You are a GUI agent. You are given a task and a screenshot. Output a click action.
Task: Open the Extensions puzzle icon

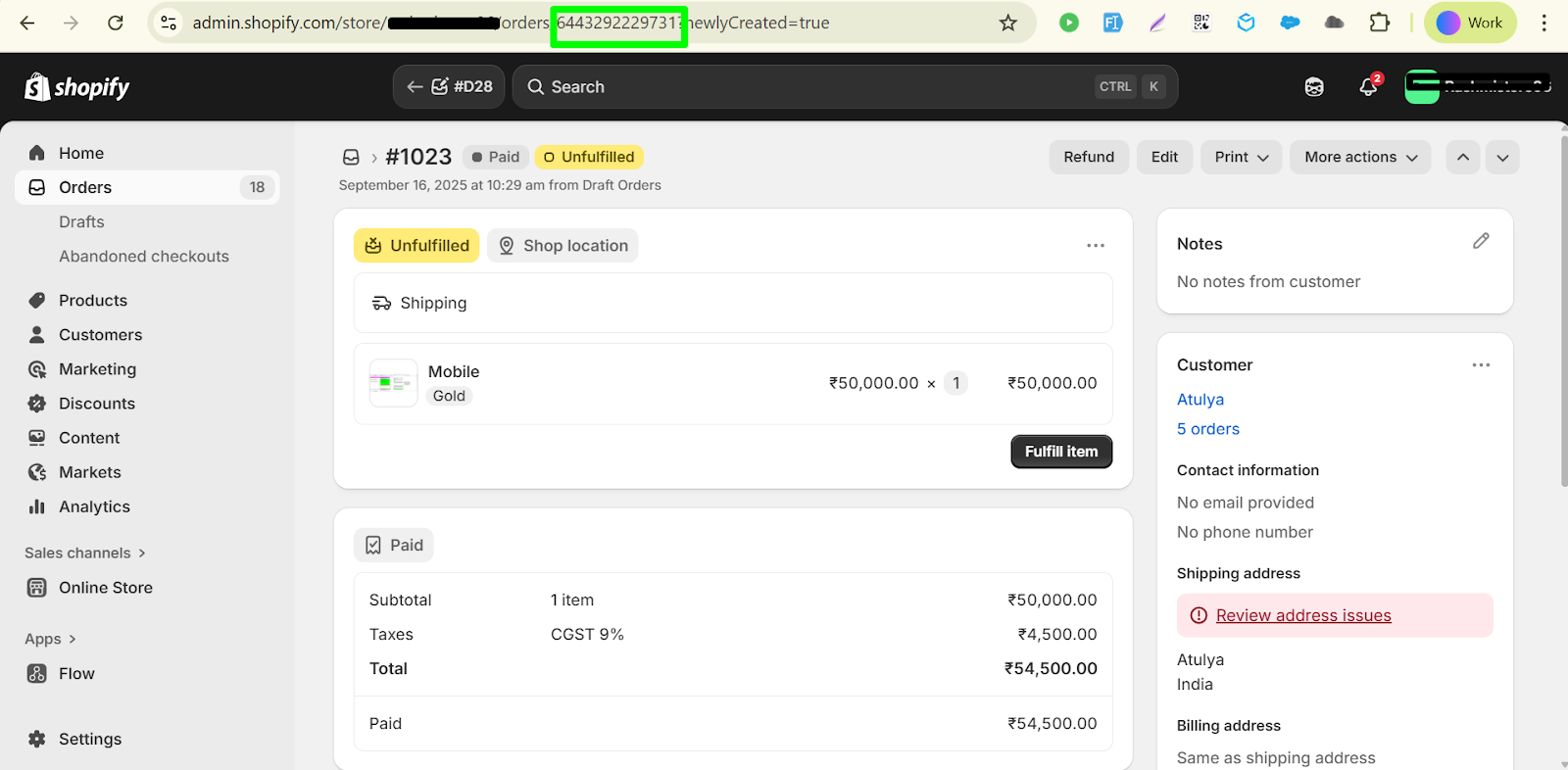click(x=1379, y=23)
